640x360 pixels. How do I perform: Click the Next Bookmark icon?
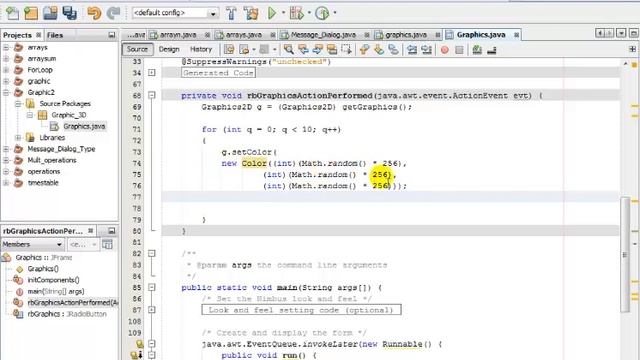tap(379, 50)
